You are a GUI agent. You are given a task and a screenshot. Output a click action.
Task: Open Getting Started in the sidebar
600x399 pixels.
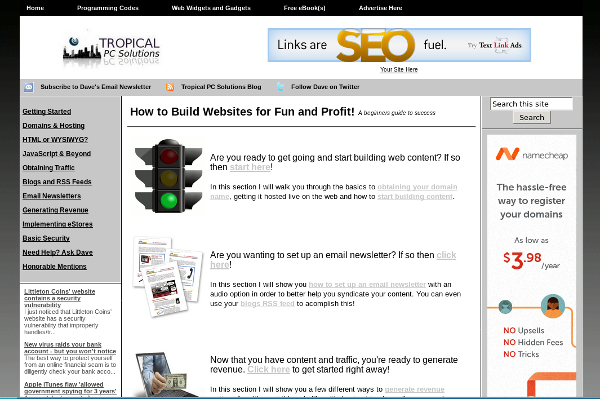click(x=47, y=111)
